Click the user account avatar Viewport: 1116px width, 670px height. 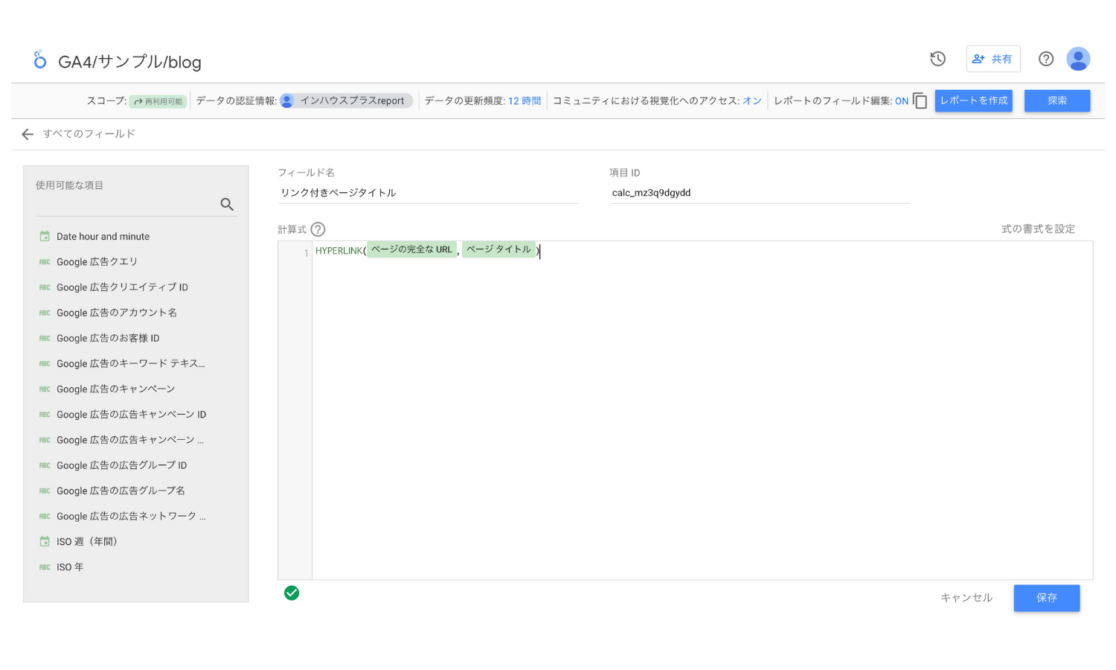(x=1078, y=59)
